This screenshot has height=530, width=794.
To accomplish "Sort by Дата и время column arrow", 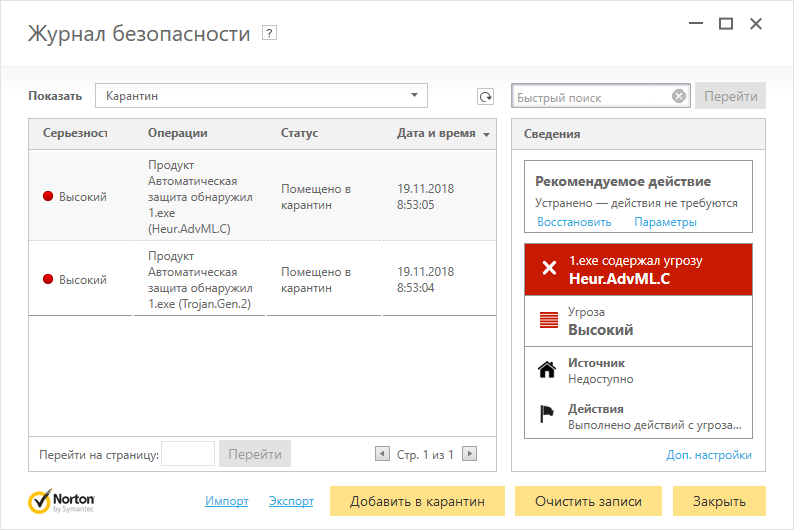I will (x=487, y=134).
